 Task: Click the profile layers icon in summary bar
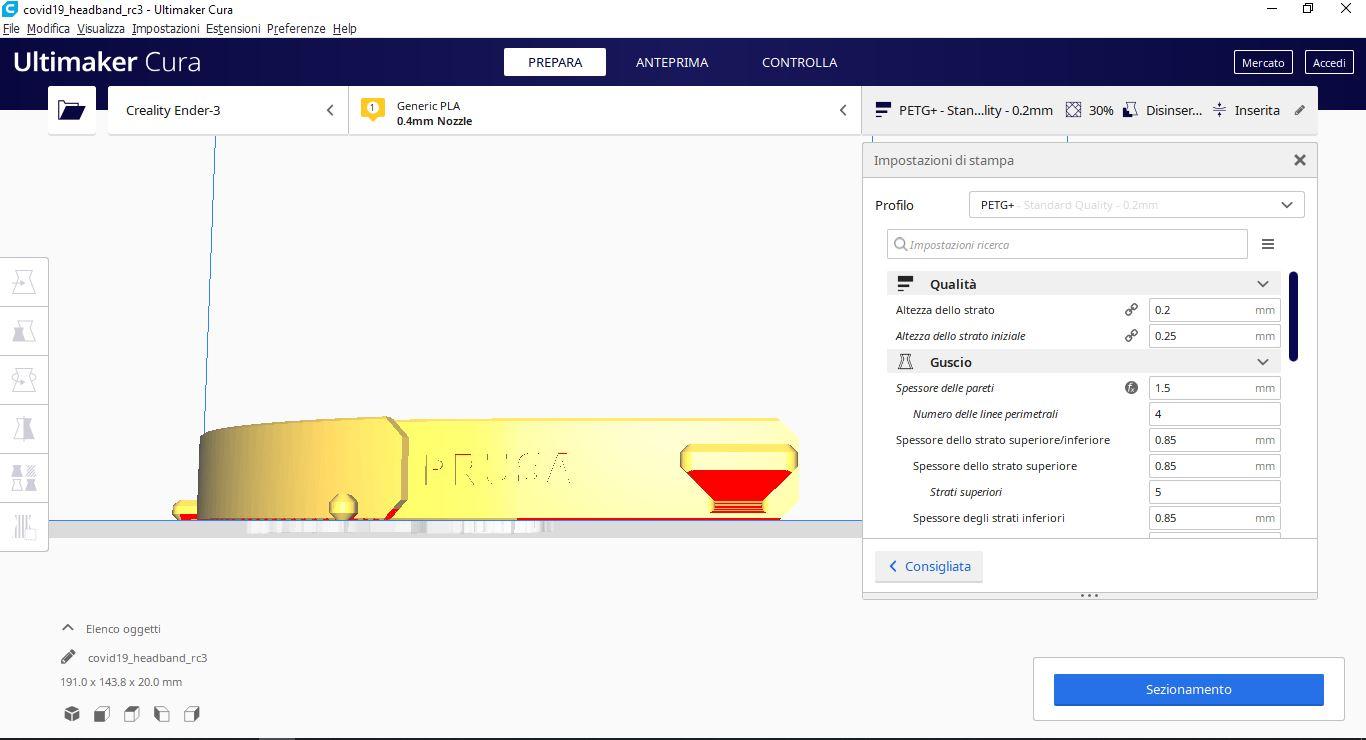(x=883, y=110)
